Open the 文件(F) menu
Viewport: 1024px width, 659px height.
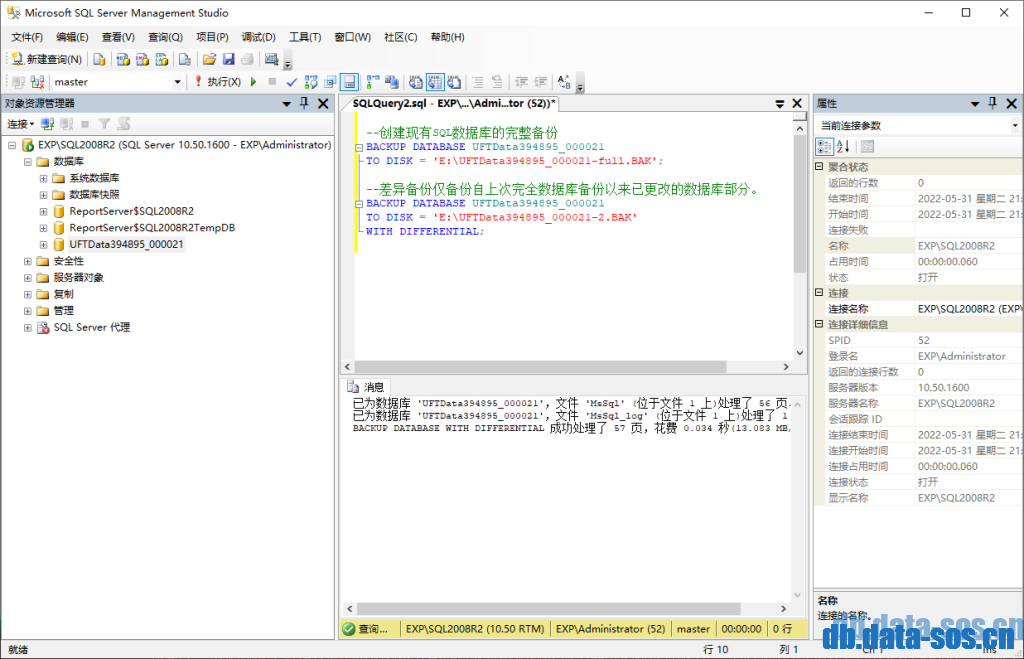tap(27, 37)
